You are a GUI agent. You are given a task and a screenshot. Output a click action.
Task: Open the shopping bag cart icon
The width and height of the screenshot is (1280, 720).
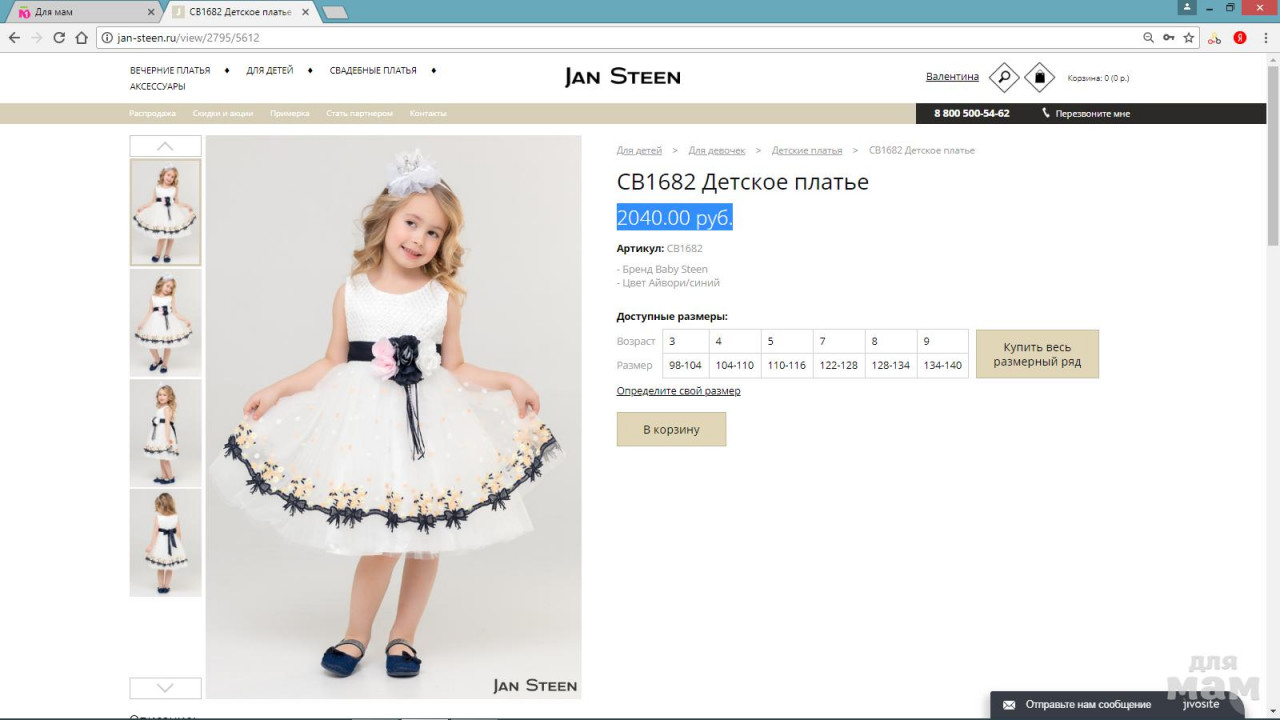(1039, 77)
